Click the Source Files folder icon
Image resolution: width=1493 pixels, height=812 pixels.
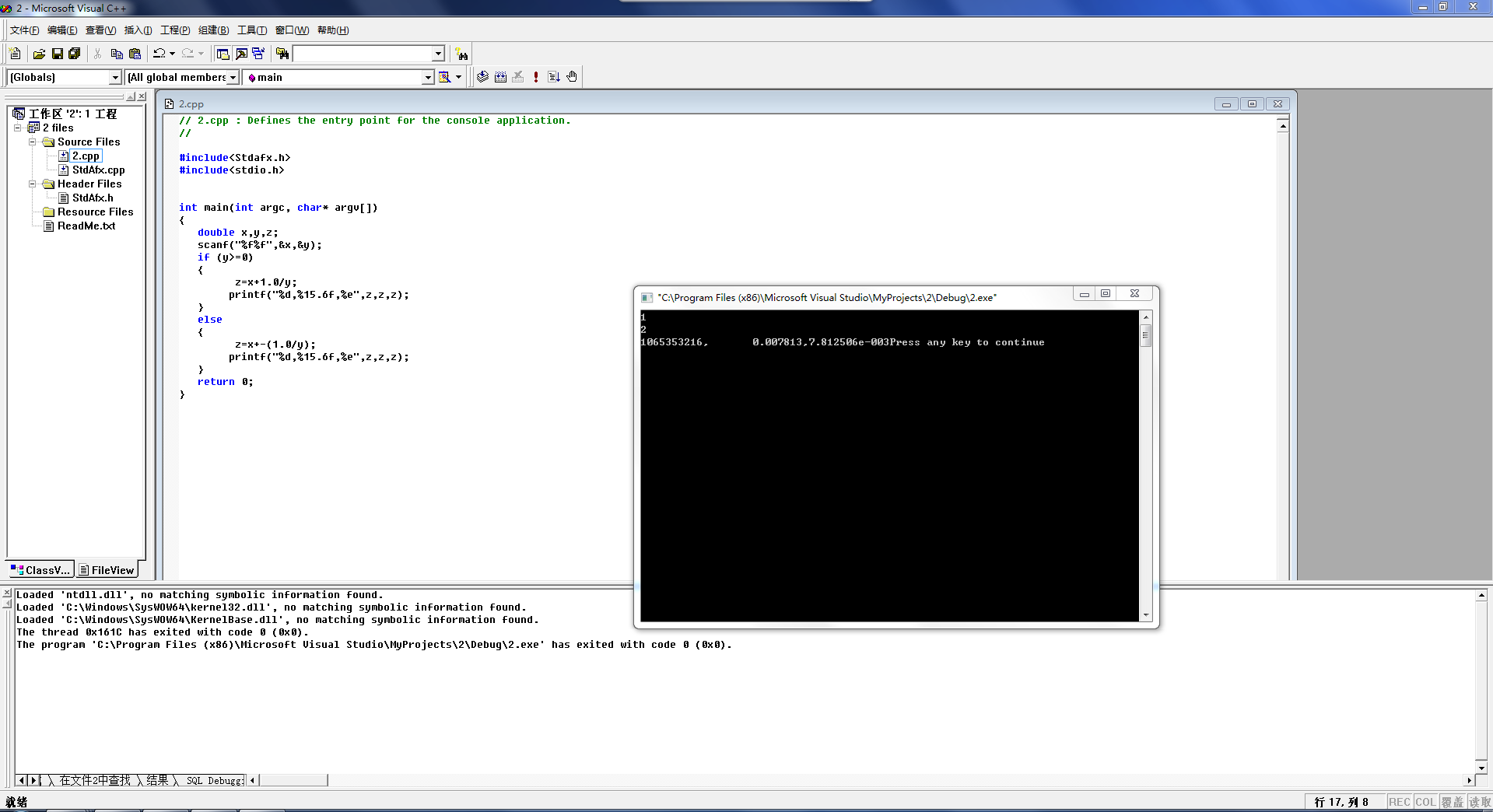48,142
